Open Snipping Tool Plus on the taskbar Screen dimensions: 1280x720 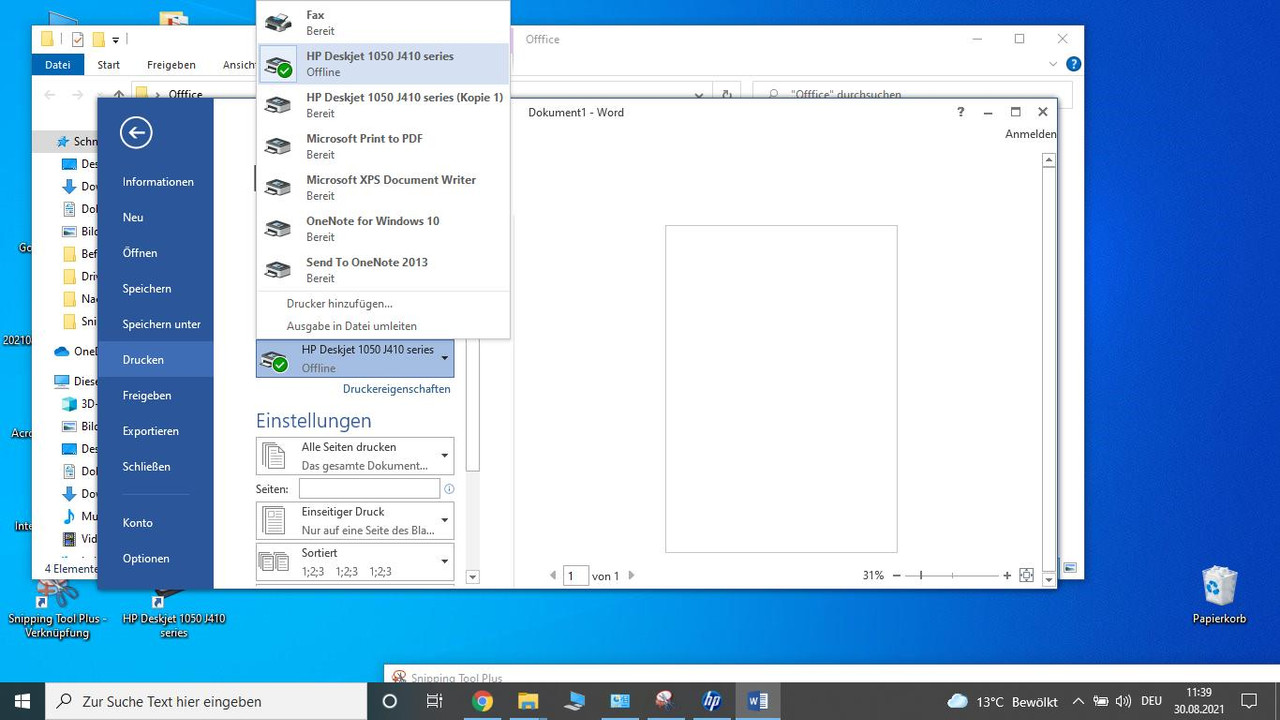tap(666, 701)
